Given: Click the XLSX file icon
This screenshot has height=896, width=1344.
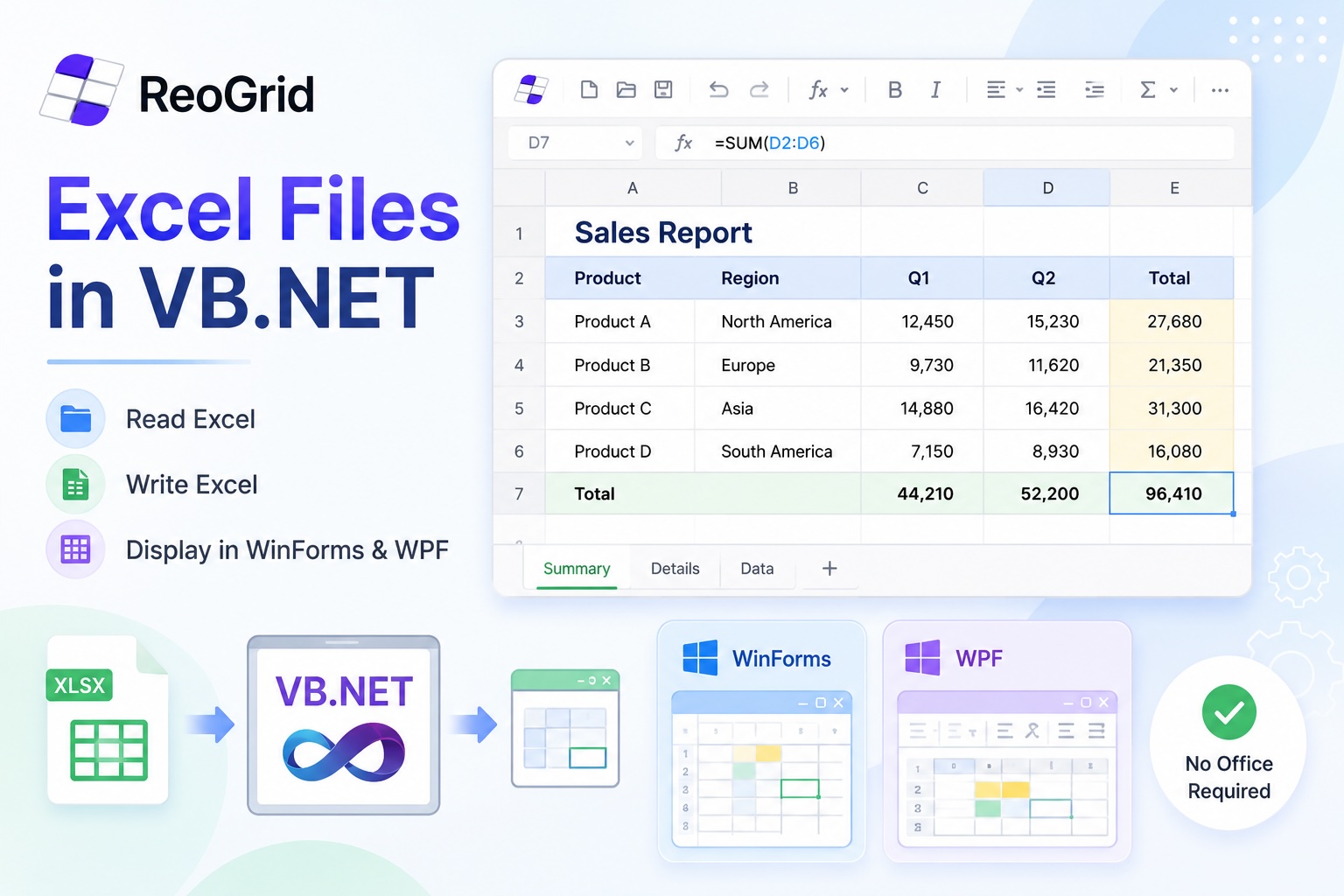Looking at the screenshot, I should (x=107, y=719).
